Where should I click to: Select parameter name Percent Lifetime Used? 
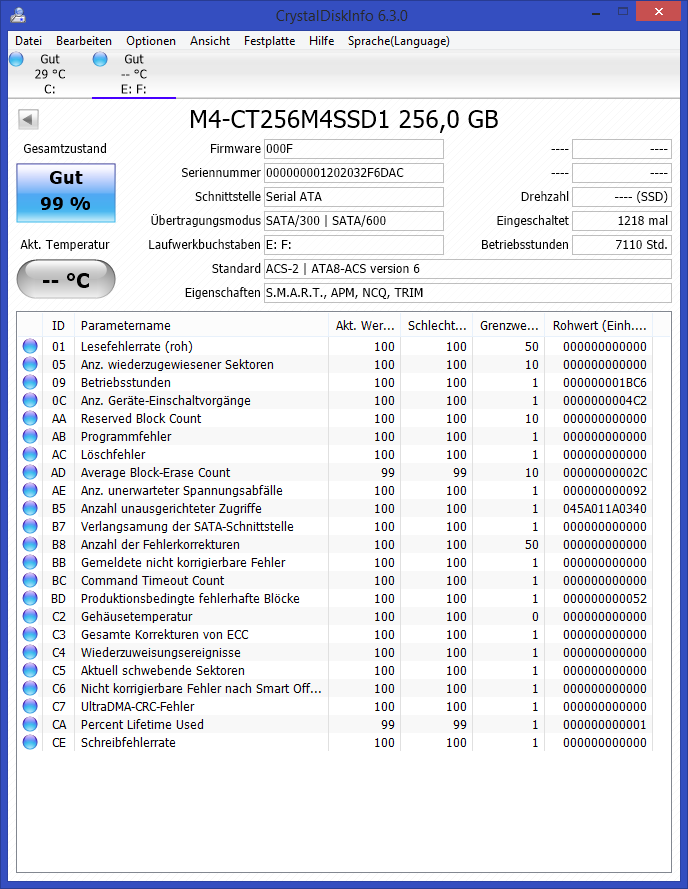142,725
